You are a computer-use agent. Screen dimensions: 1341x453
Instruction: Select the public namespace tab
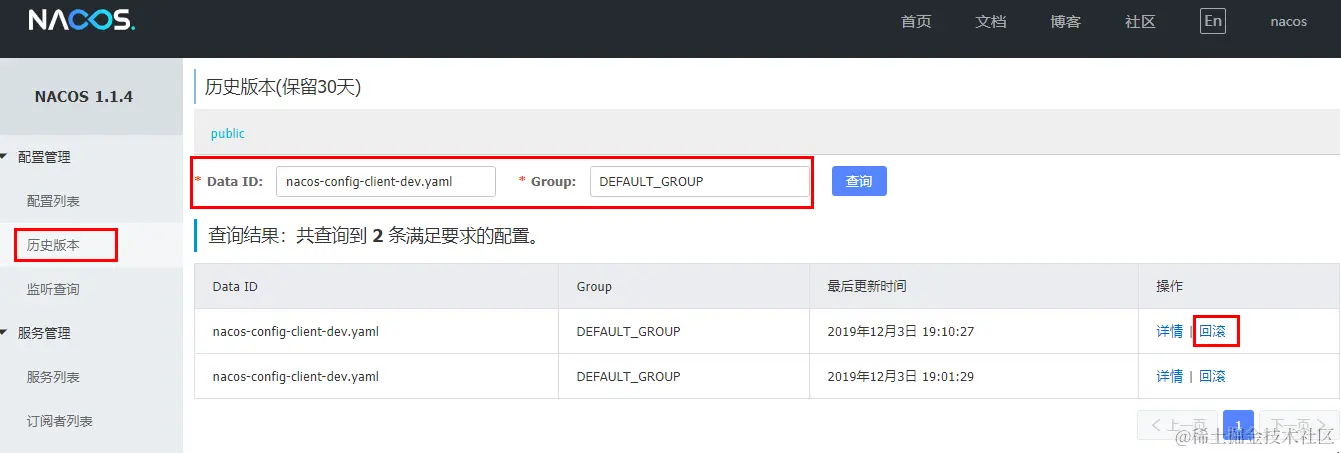coord(227,133)
